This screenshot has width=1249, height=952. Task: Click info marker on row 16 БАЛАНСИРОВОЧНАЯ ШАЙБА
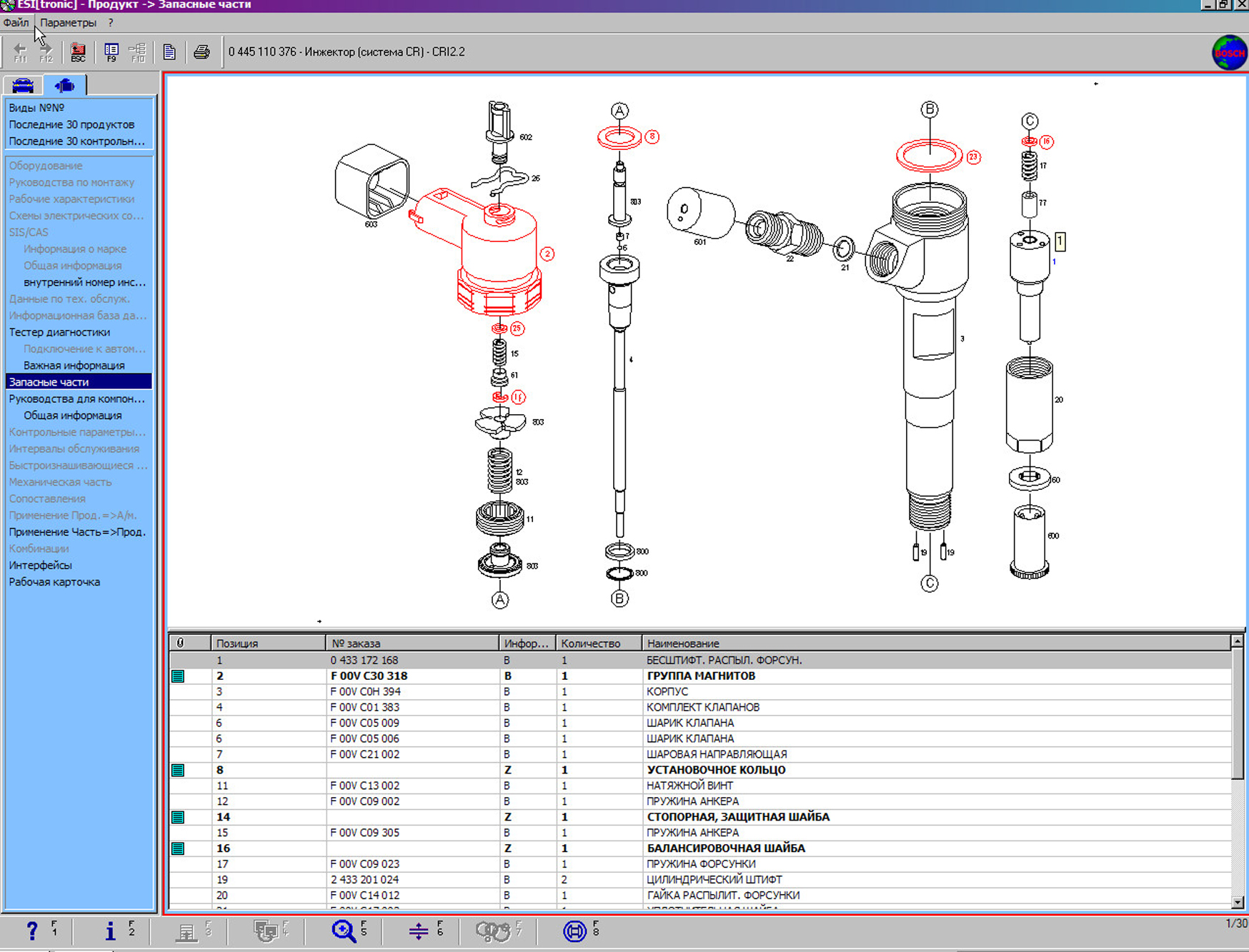pos(179,848)
